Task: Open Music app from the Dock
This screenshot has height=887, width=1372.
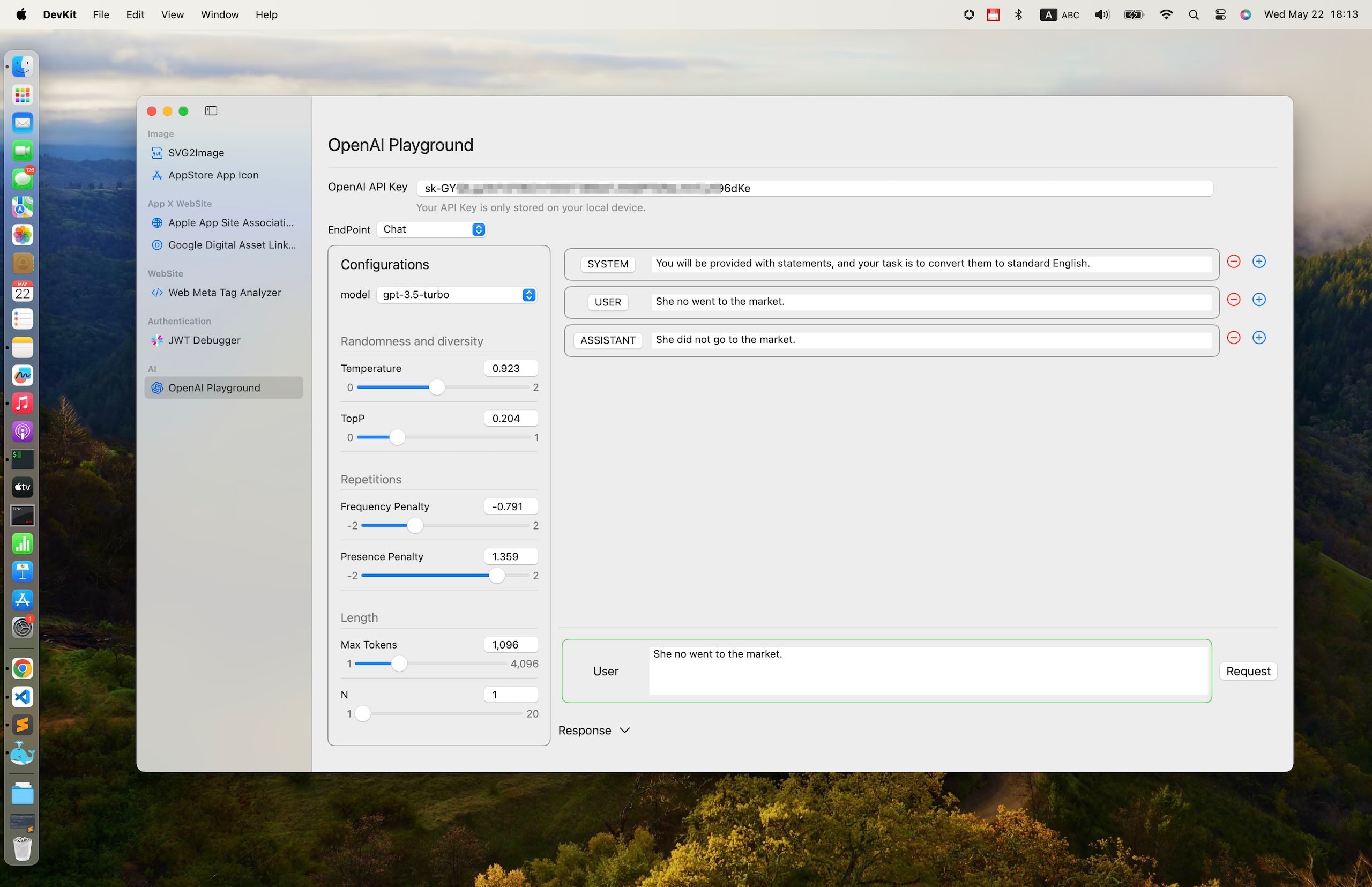Action: [23, 403]
